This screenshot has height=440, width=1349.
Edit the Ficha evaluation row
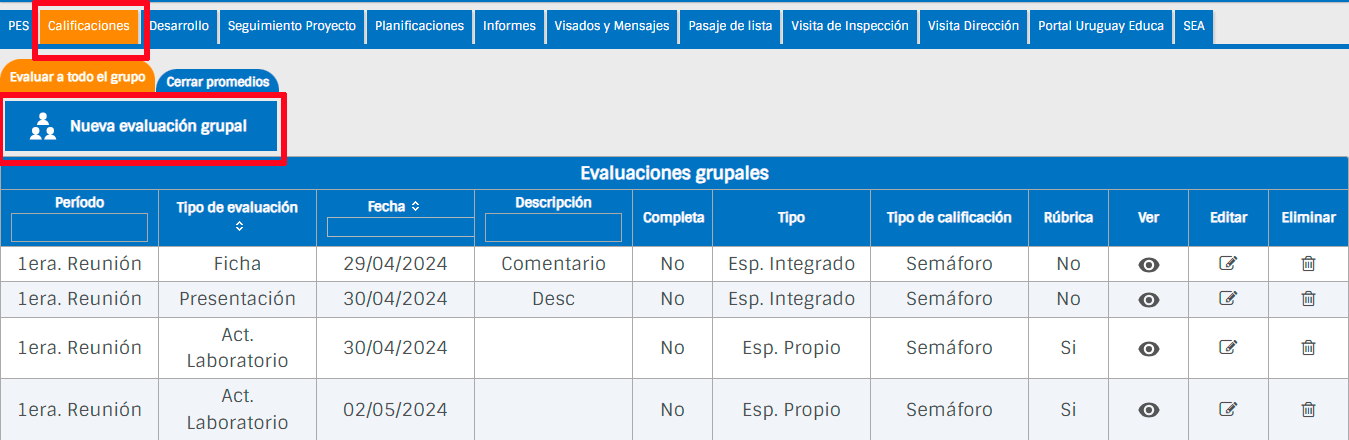1228,264
